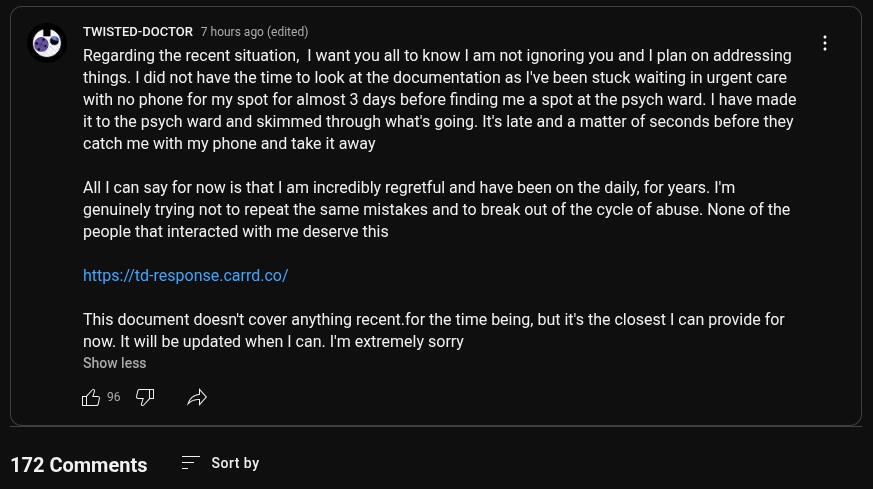
Task: Open the TWISTED-DOCTOR profile avatar
Action: [47, 43]
